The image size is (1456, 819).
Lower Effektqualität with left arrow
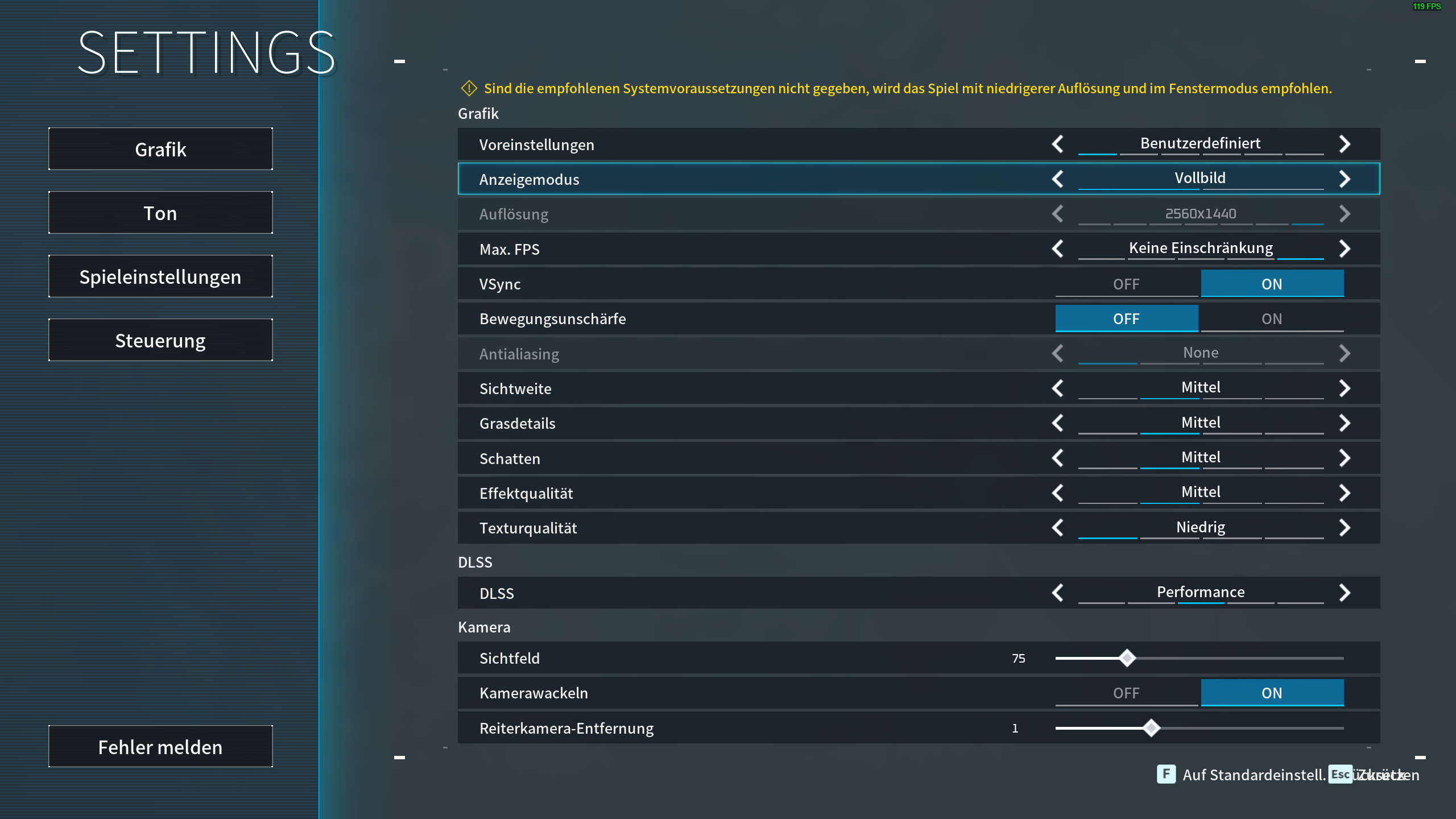(1058, 493)
